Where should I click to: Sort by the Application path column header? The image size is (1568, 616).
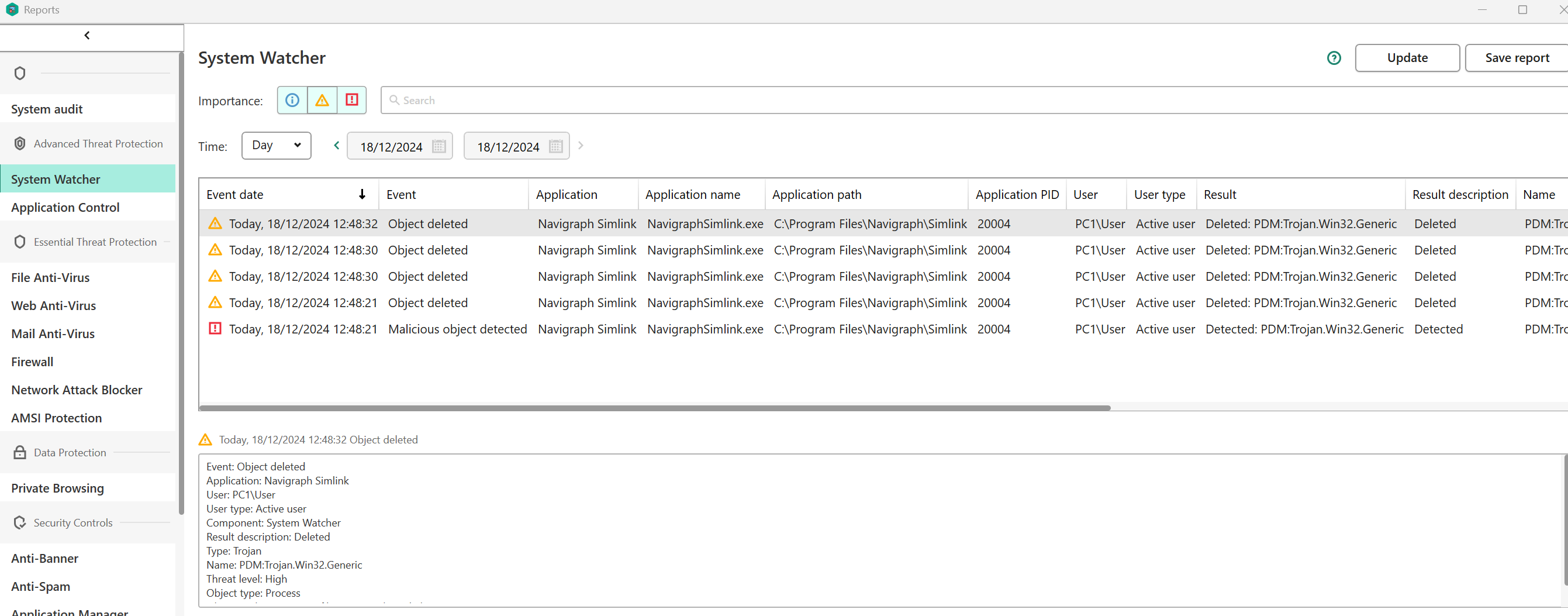[x=866, y=194]
